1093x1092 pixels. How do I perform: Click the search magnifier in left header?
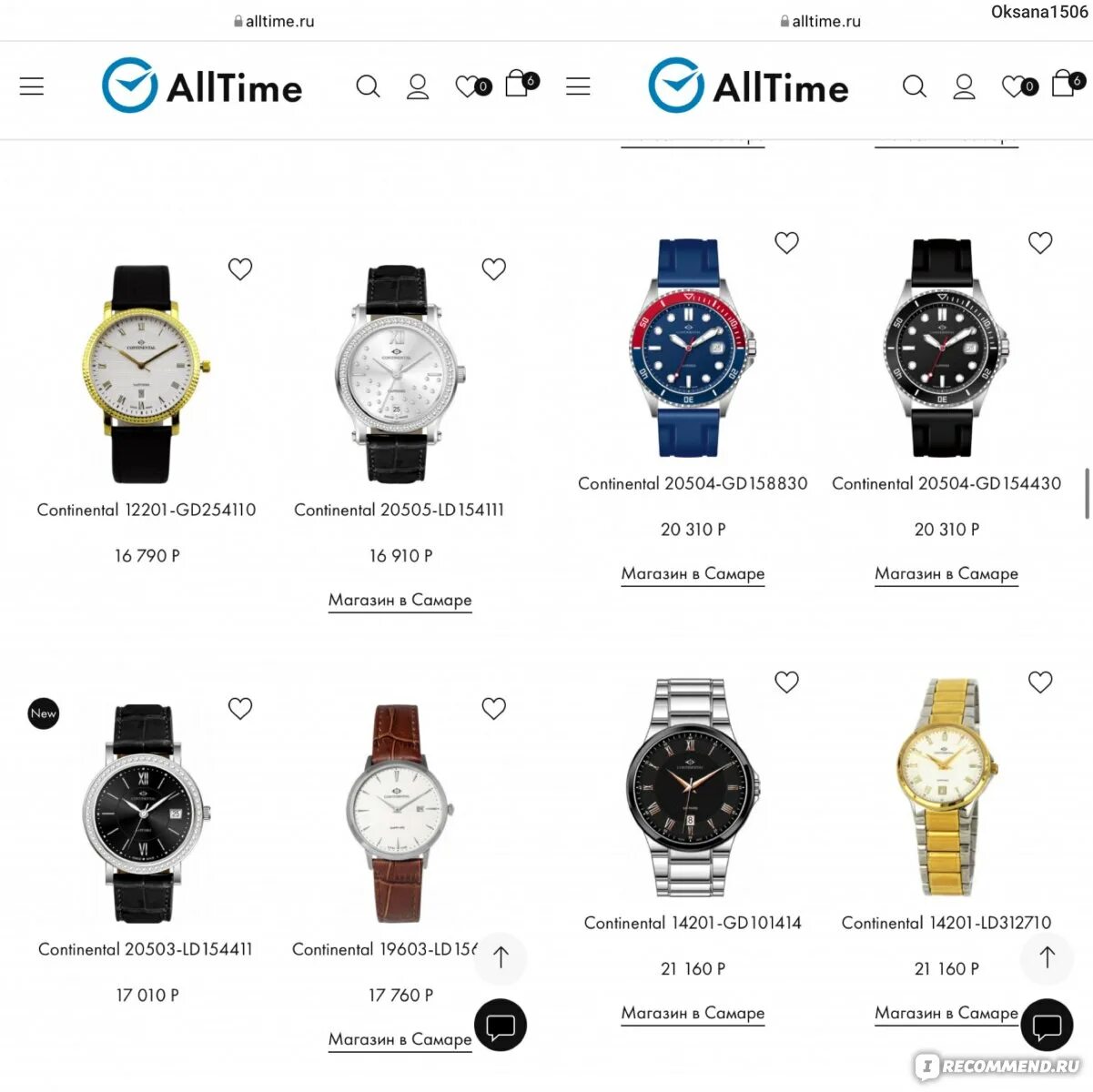(368, 86)
